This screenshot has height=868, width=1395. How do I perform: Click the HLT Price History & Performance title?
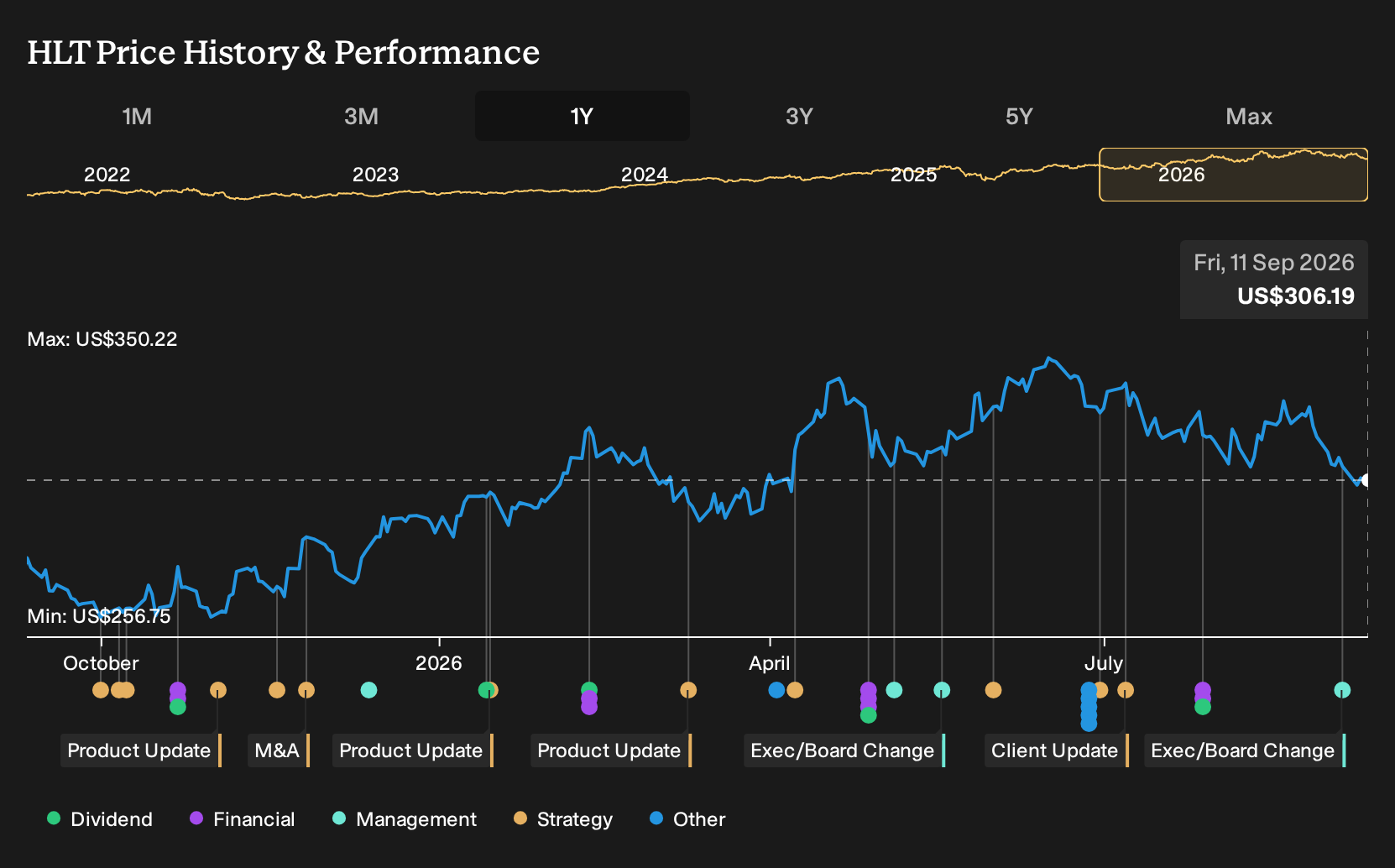[x=284, y=52]
